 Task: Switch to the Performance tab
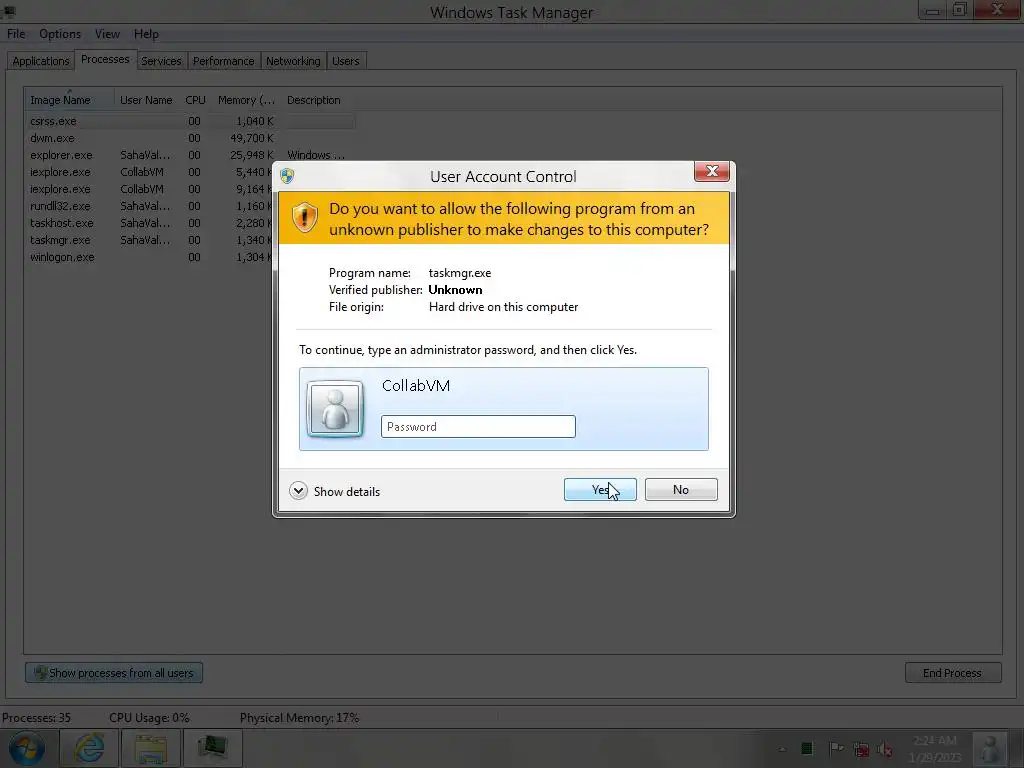(x=223, y=61)
